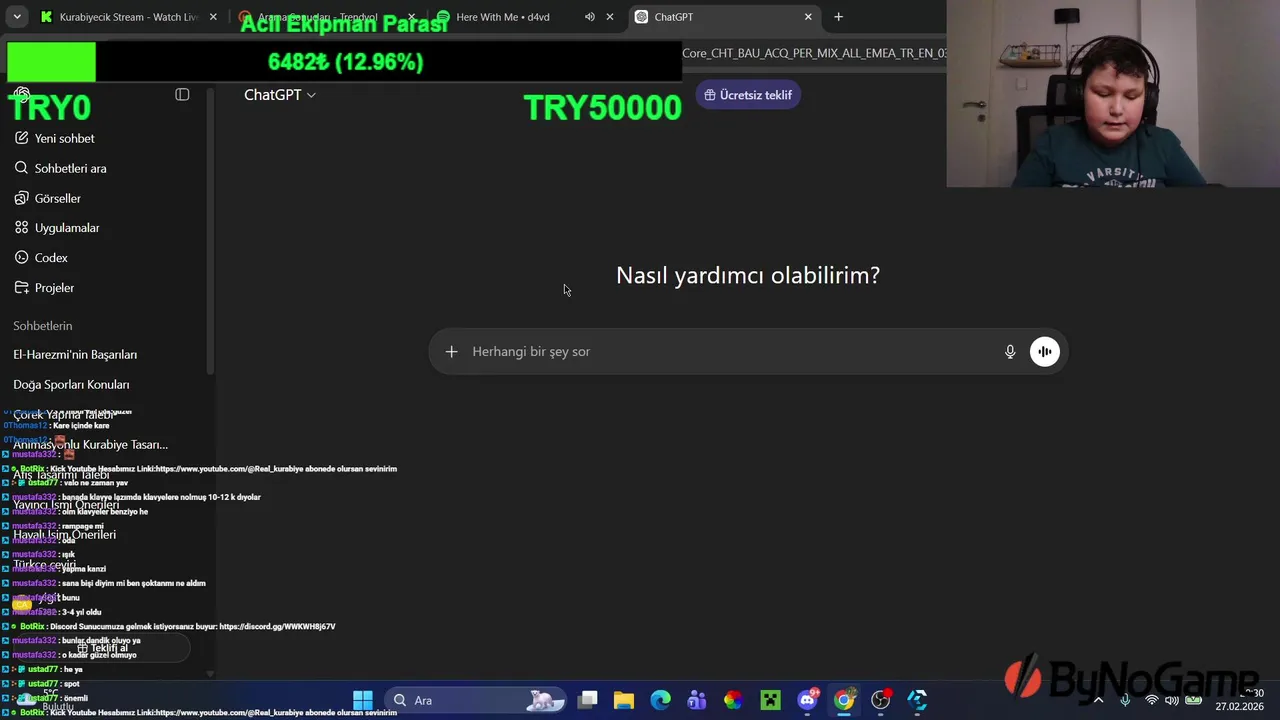Open the Görseller section
Screen dimensions: 1280x720
click(48, 198)
